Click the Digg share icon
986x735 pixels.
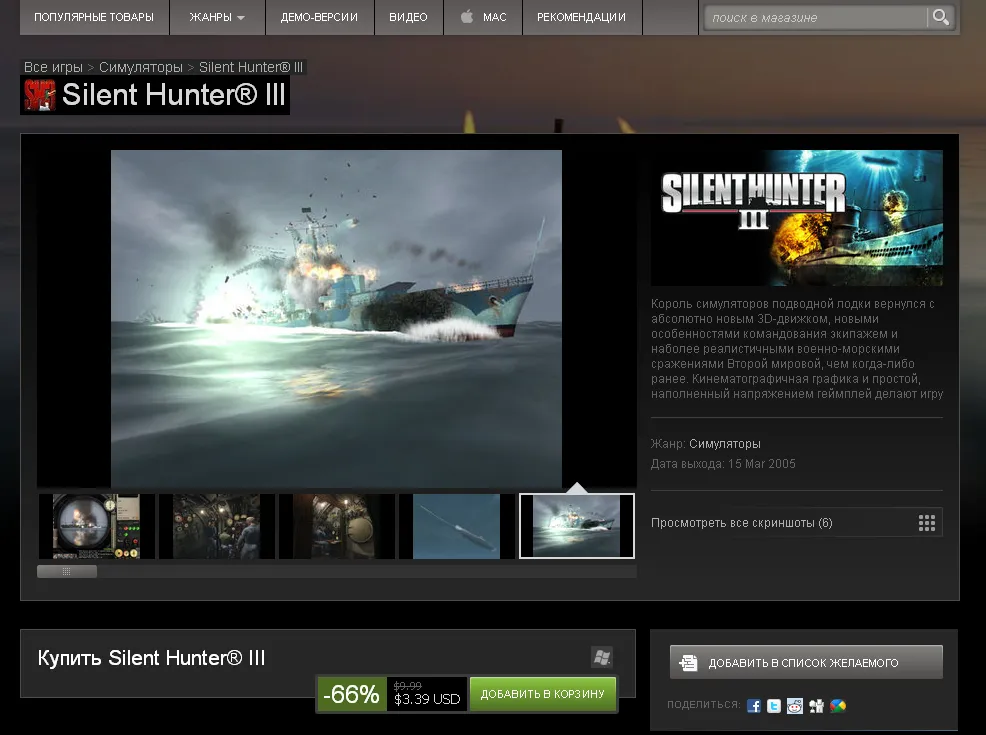(816, 705)
